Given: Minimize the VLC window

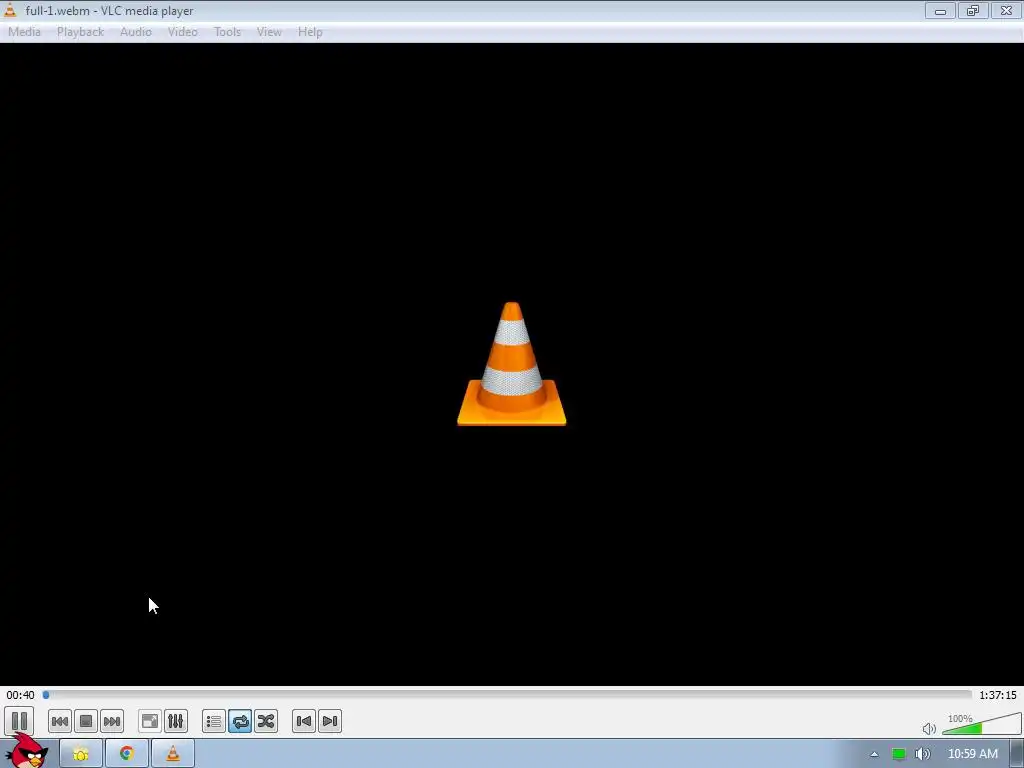Looking at the screenshot, I should (x=940, y=10).
